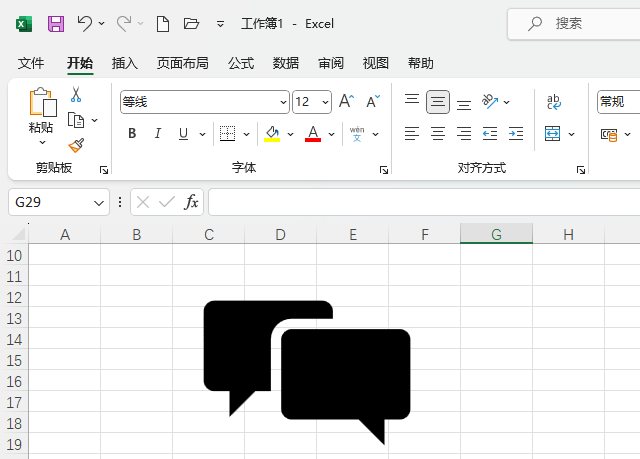Expand the 粘贴 options arrow
640x459 pixels.
42,142
